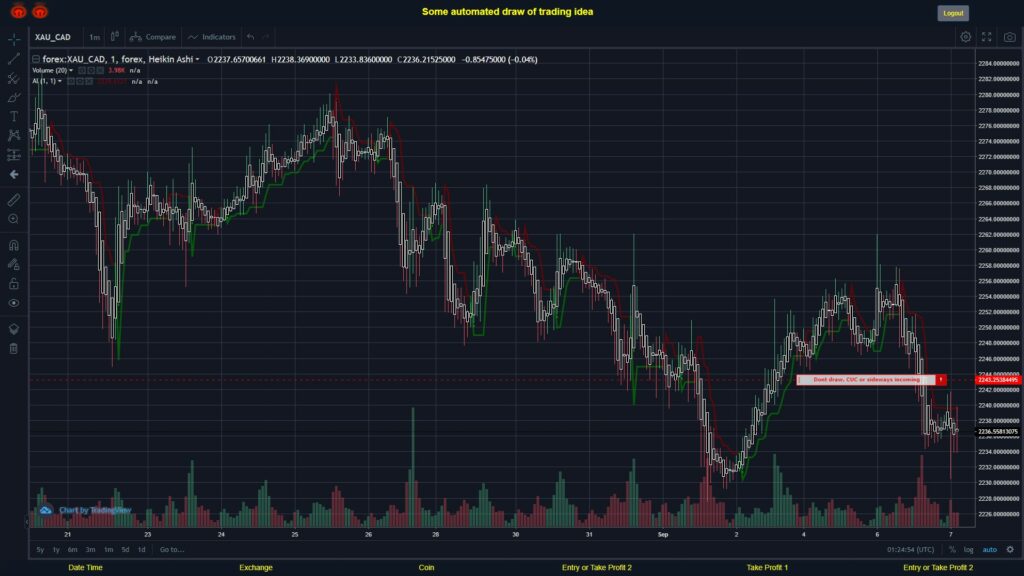Toggle percent scale mode
This screenshot has height=576, width=1024.
952,550
